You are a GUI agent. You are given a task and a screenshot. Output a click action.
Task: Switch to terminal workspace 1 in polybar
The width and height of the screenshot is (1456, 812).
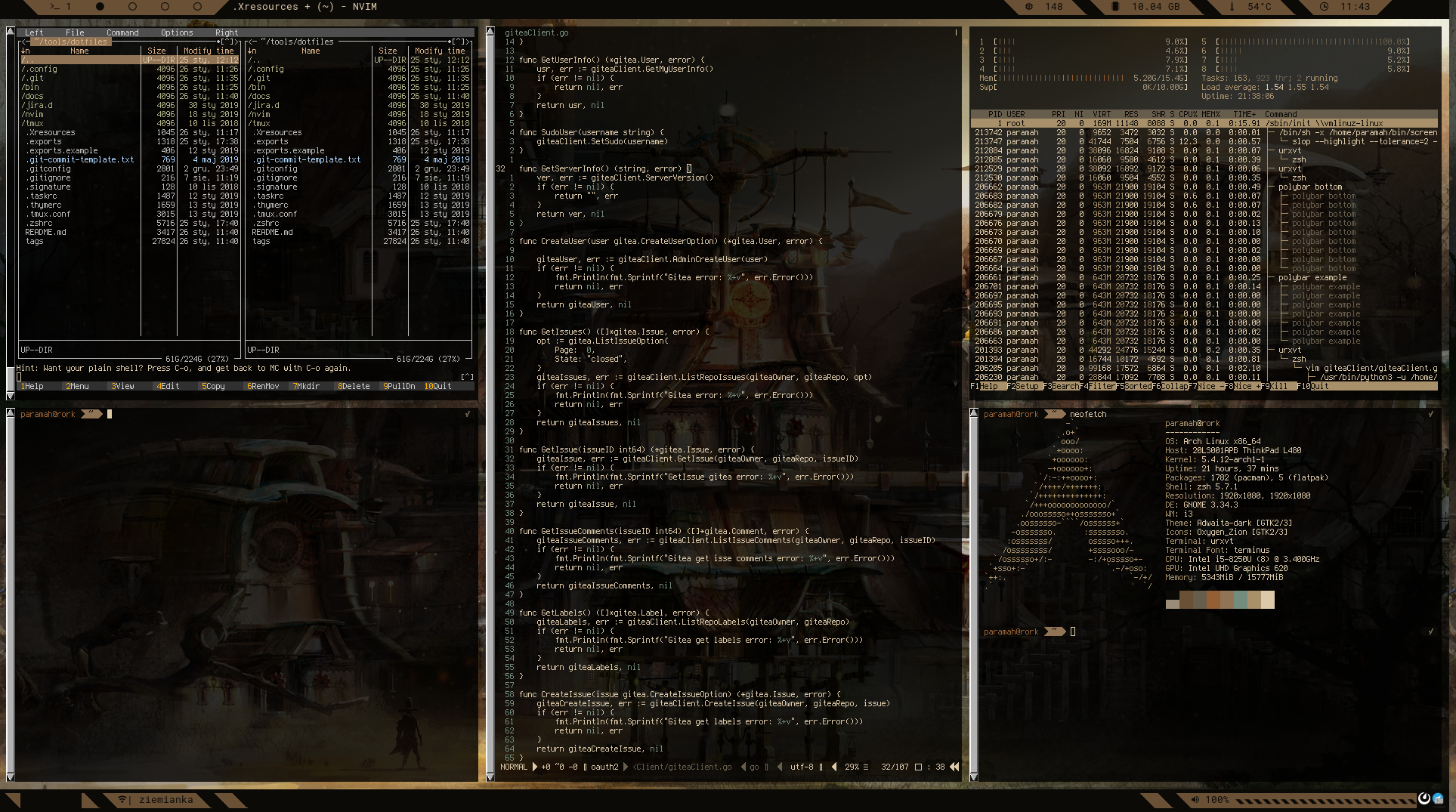coord(60,7)
